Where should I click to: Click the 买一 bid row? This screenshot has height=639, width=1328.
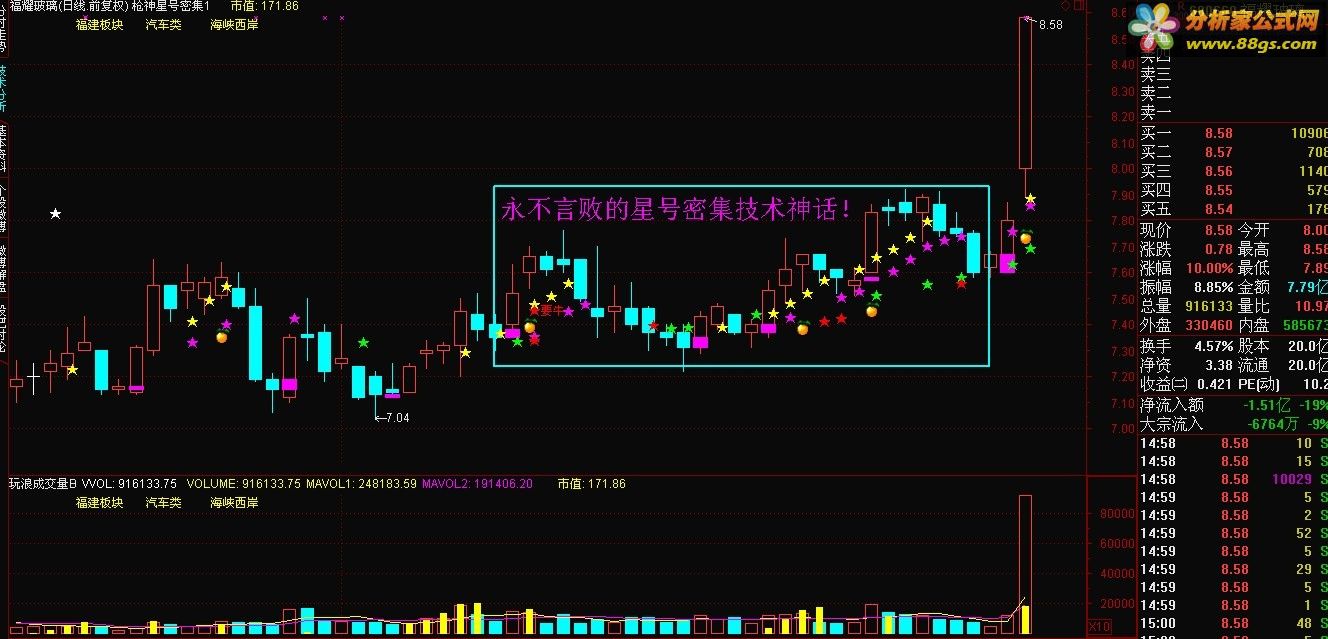[1234, 133]
